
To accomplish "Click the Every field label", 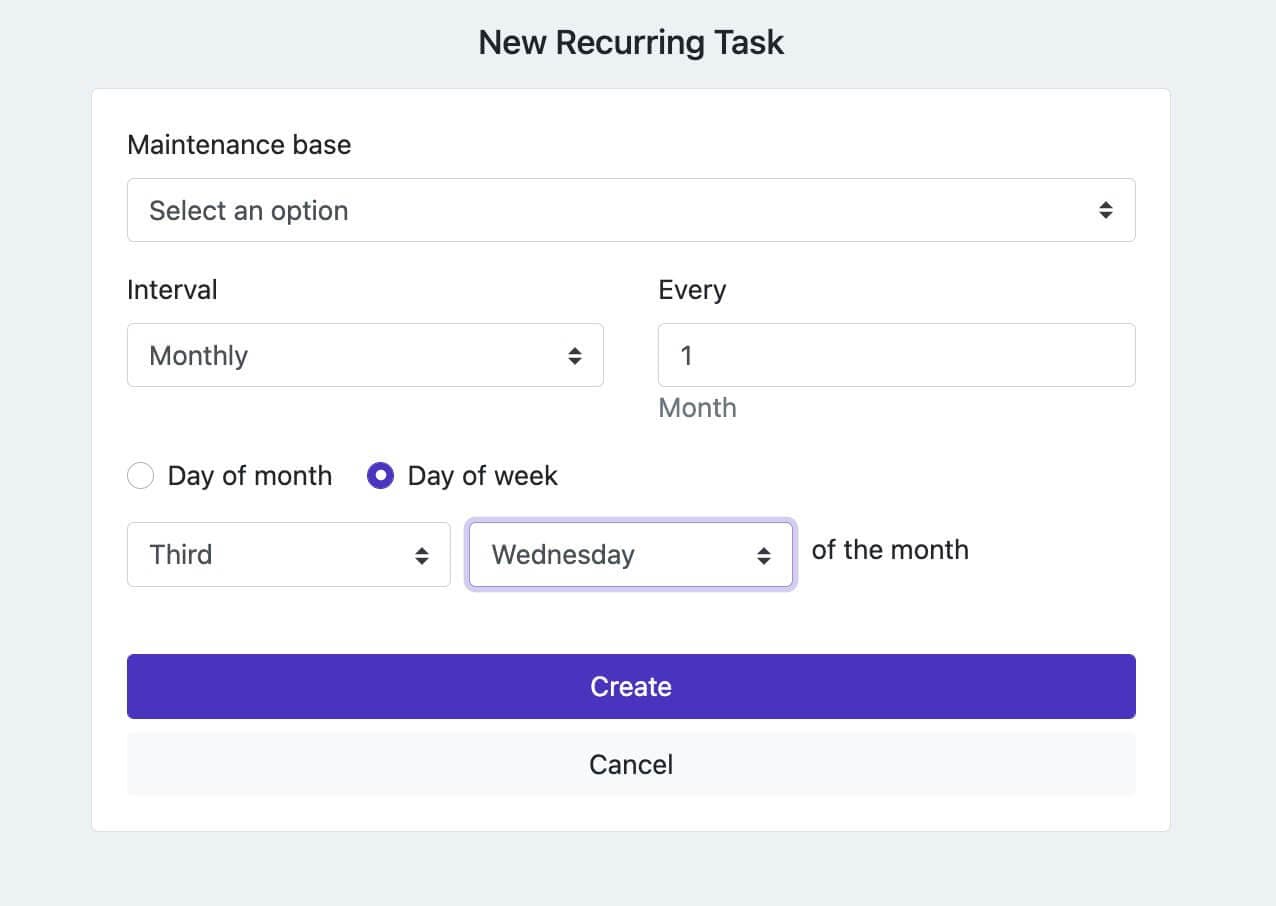I will tap(692, 290).
